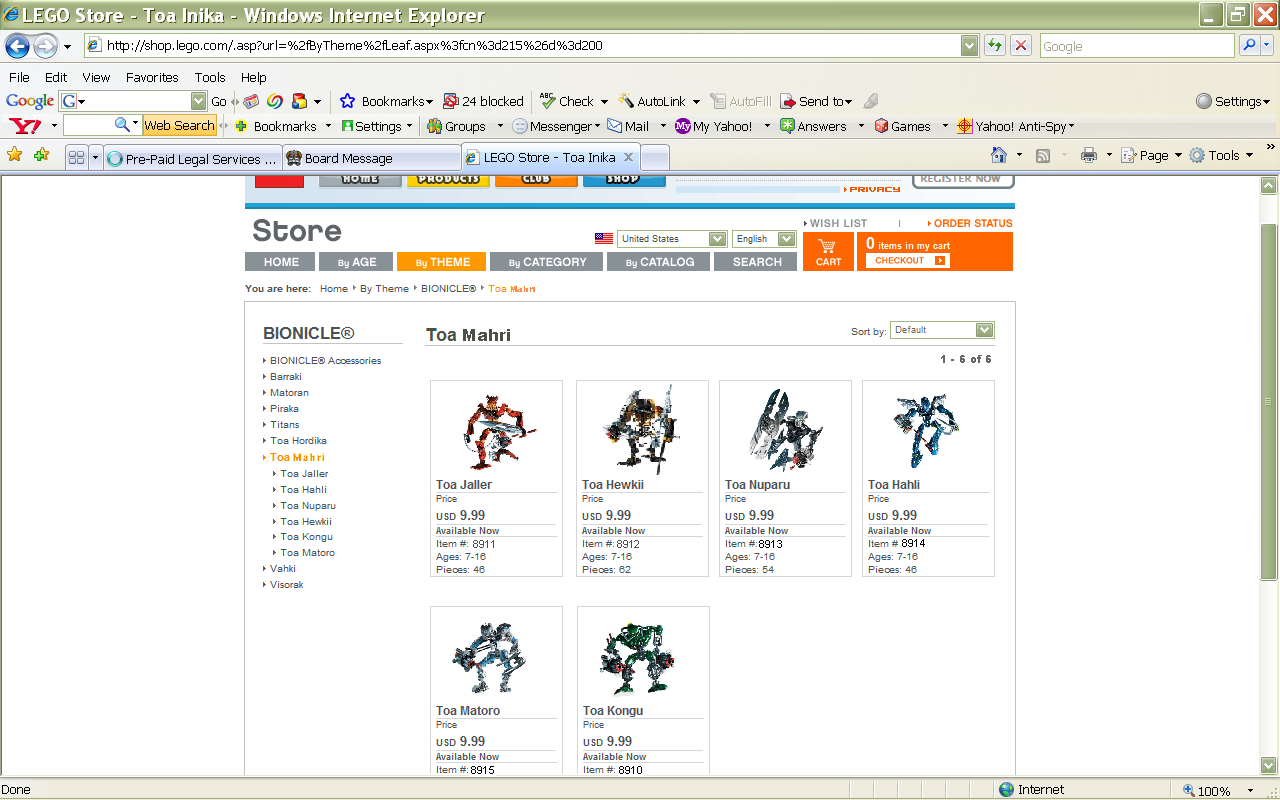Select Vahki in the sidebar list

(283, 569)
